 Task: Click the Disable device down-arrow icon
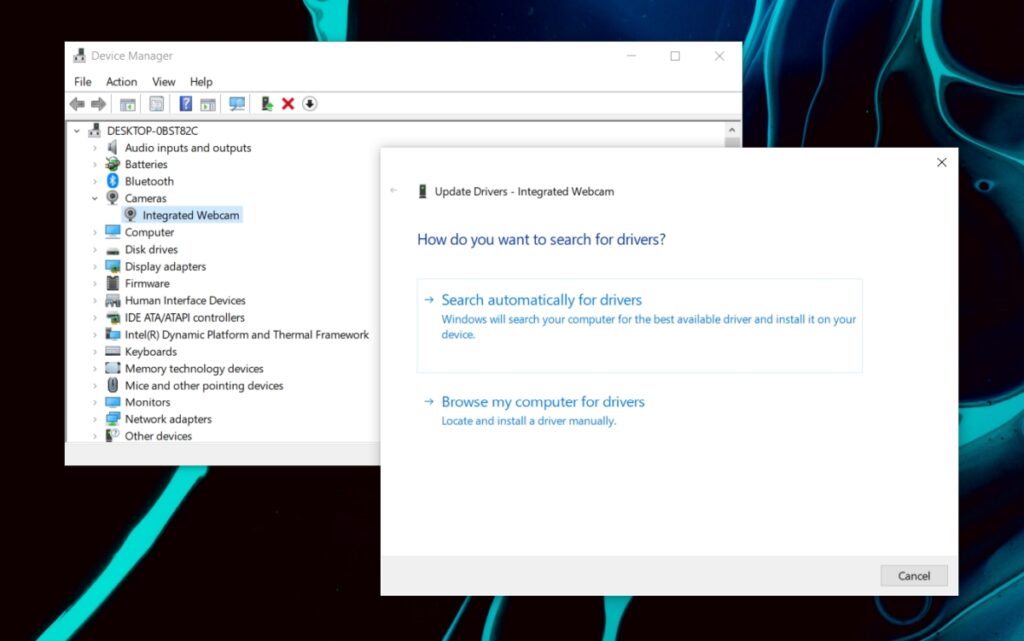coord(309,103)
